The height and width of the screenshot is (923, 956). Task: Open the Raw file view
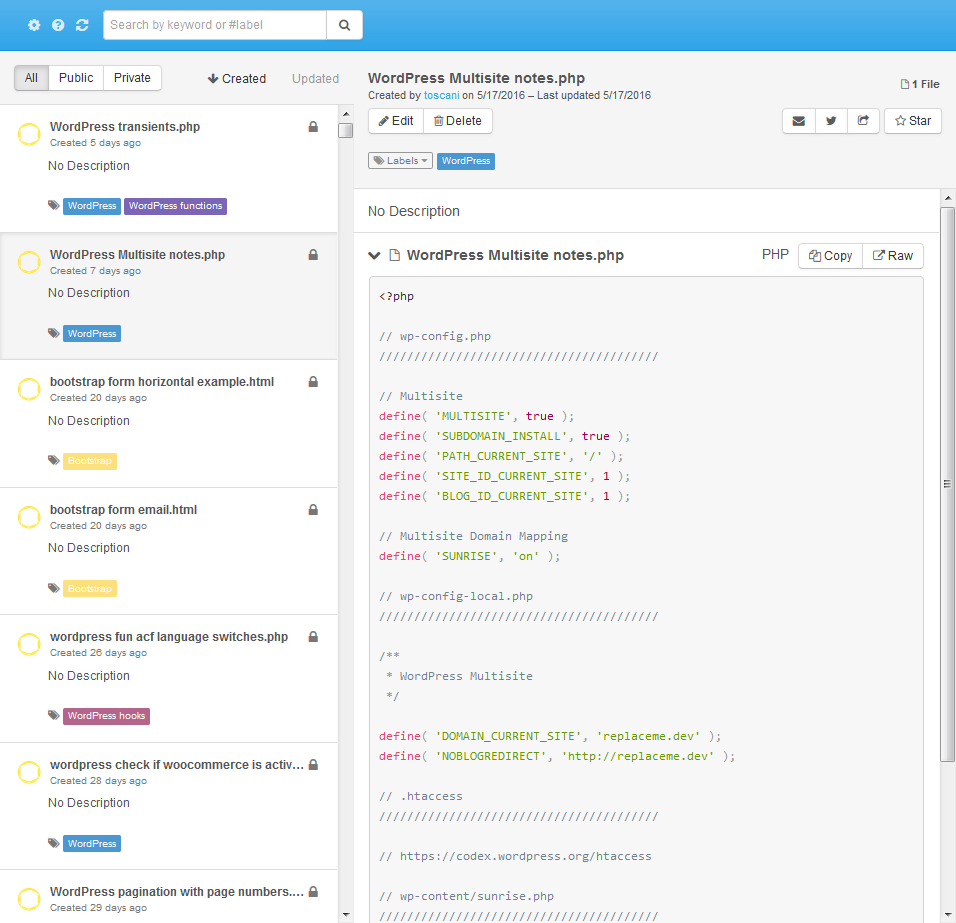click(893, 255)
